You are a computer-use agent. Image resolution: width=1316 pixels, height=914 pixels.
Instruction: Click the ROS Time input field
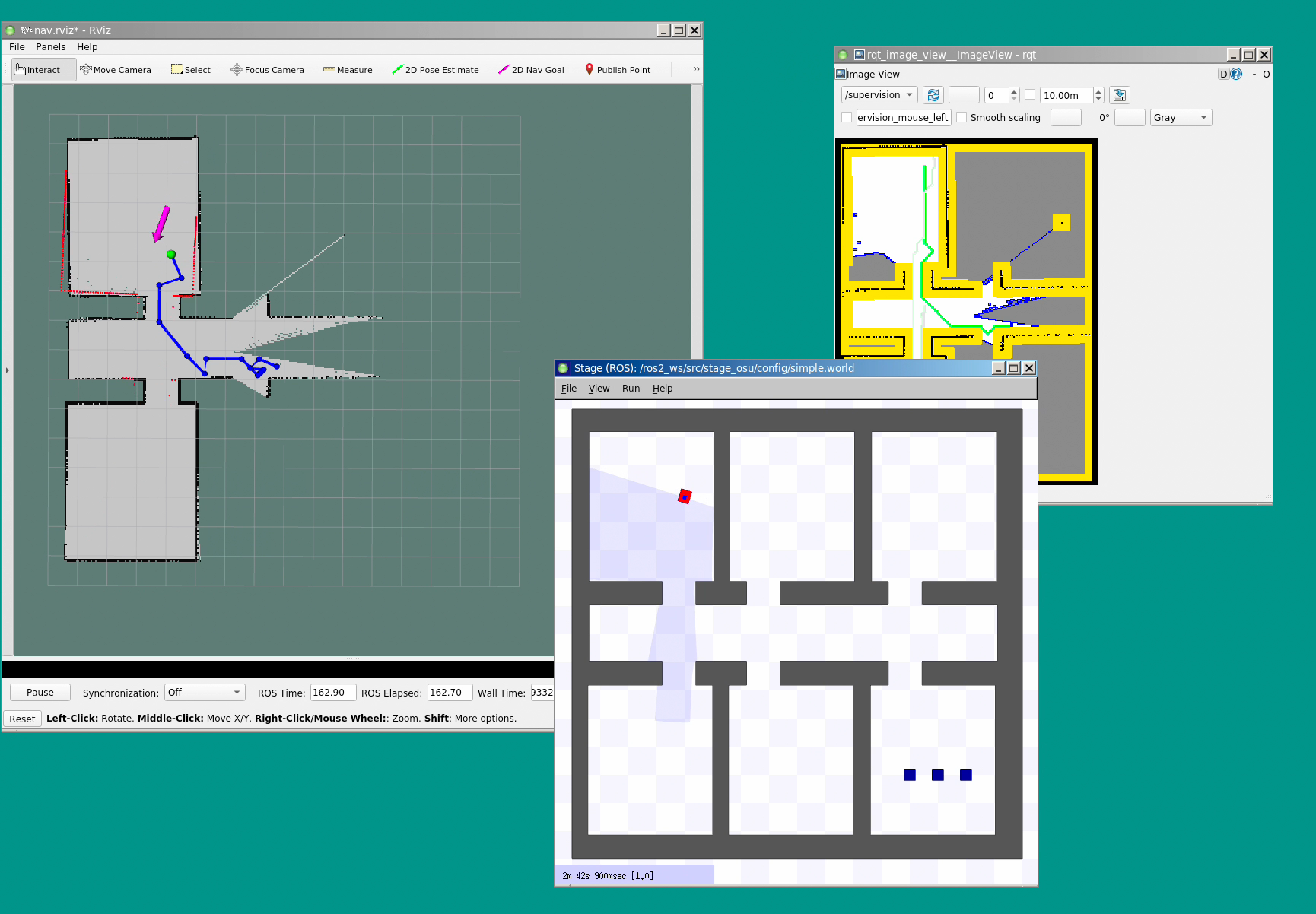tap(332, 693)
